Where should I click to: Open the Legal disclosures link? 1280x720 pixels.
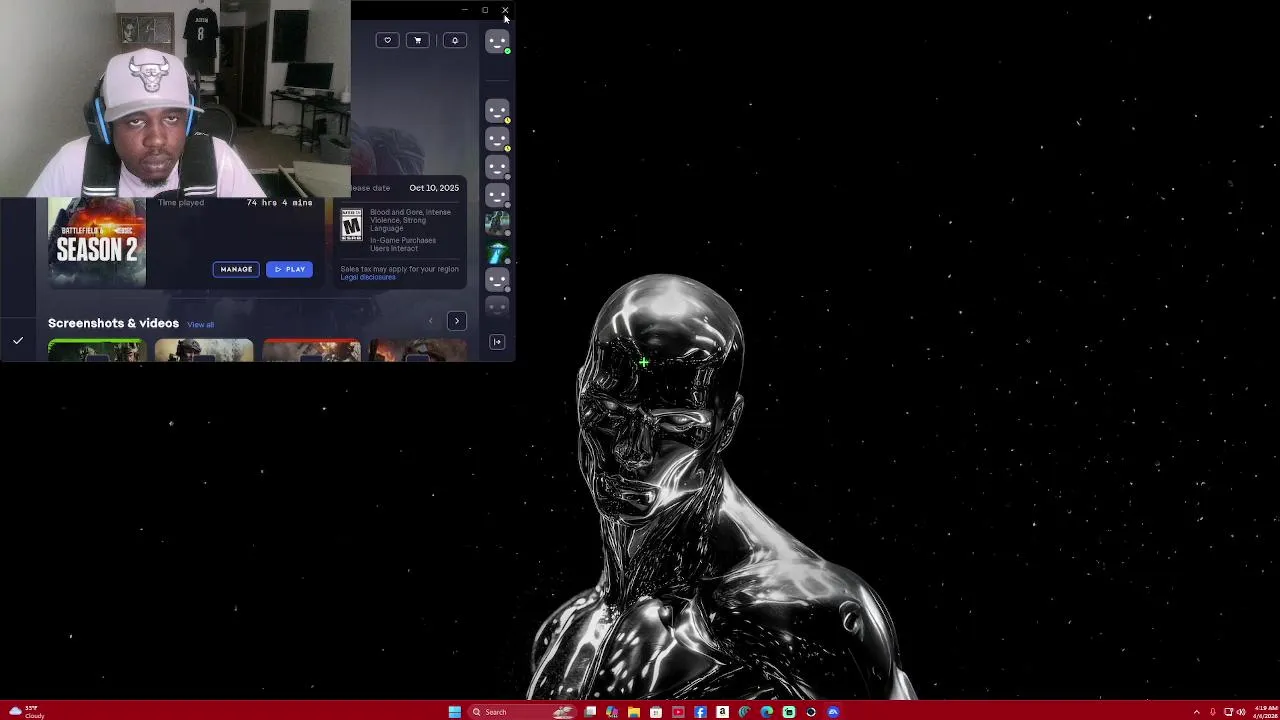(368, 277)
